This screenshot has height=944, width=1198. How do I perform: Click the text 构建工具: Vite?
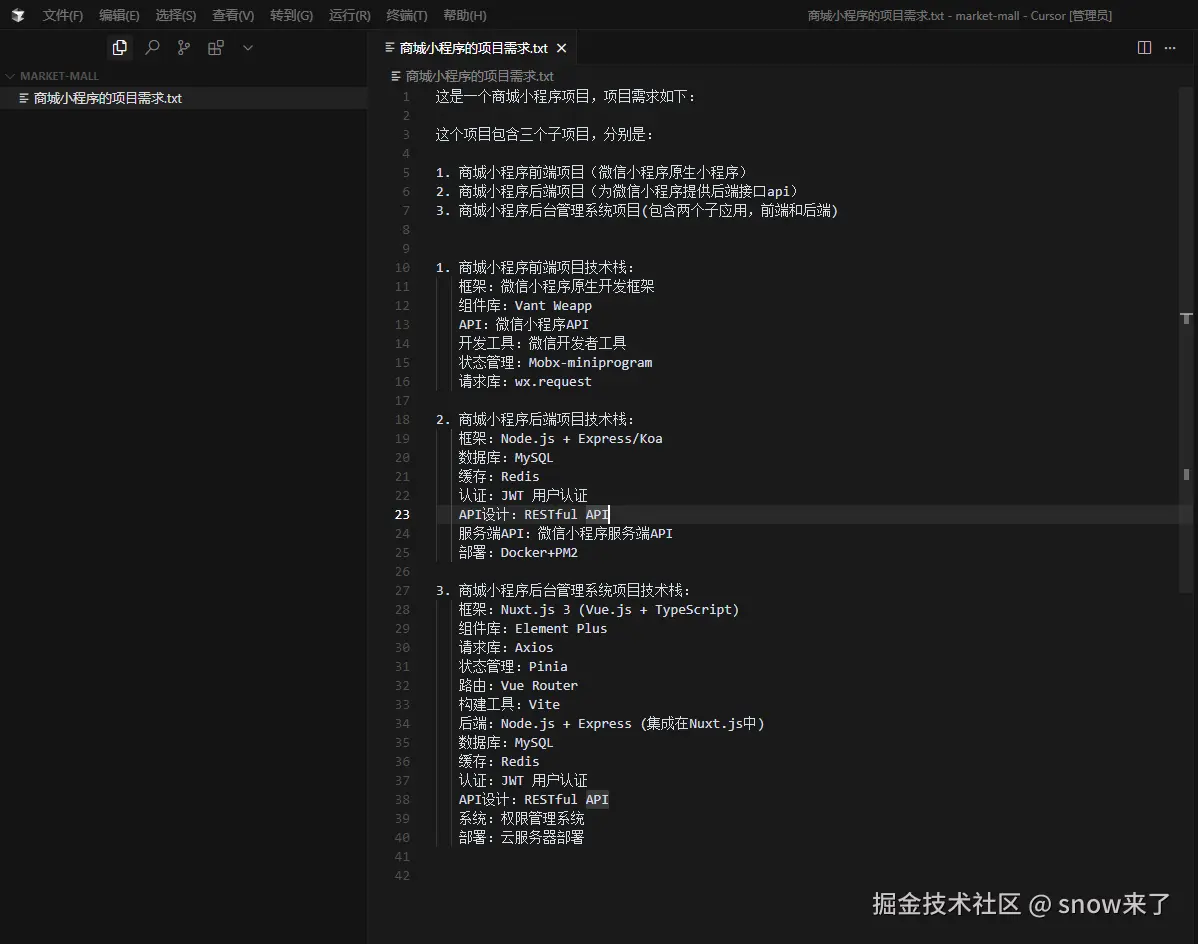click(x=509, y=705)
